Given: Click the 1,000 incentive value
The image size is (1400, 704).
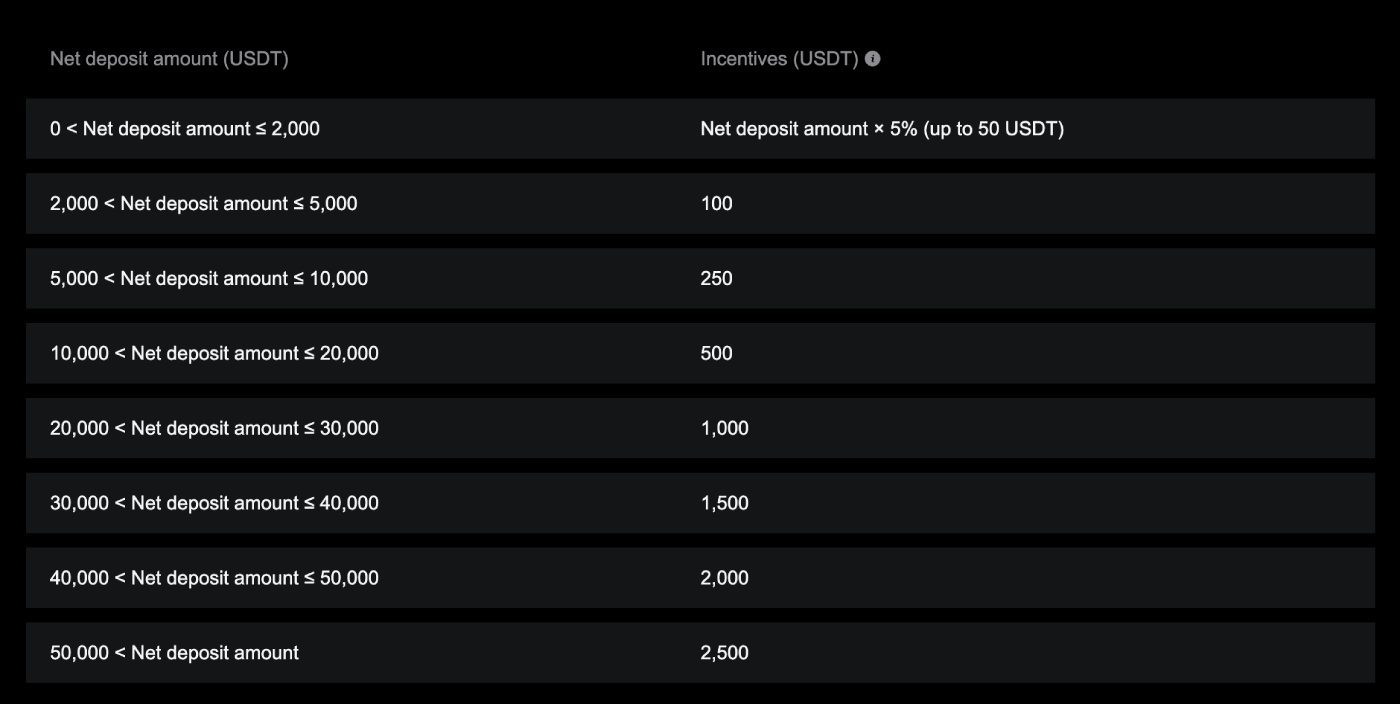Looking at the screenshot, I should pyautogui.click(x=724, y=429).
